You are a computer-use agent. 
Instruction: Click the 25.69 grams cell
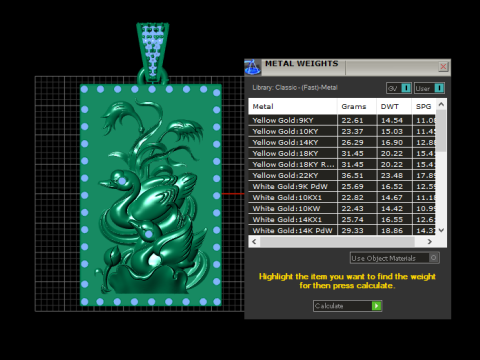357,186
